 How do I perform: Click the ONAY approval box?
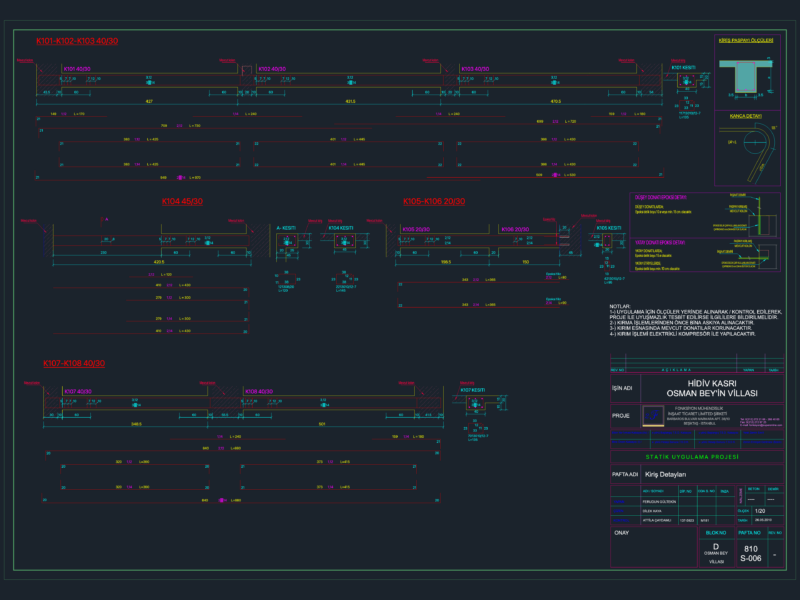click(x=654, y=547)
